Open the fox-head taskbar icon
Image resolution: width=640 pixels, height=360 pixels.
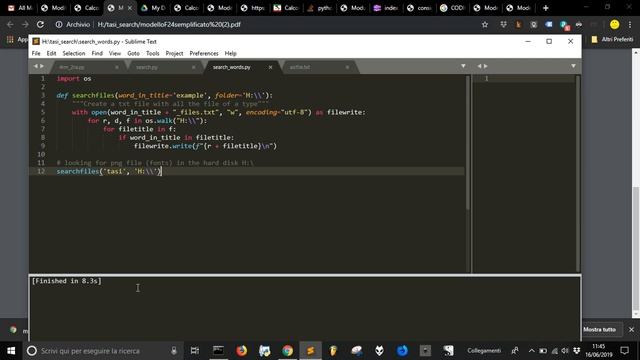point(379,351)
